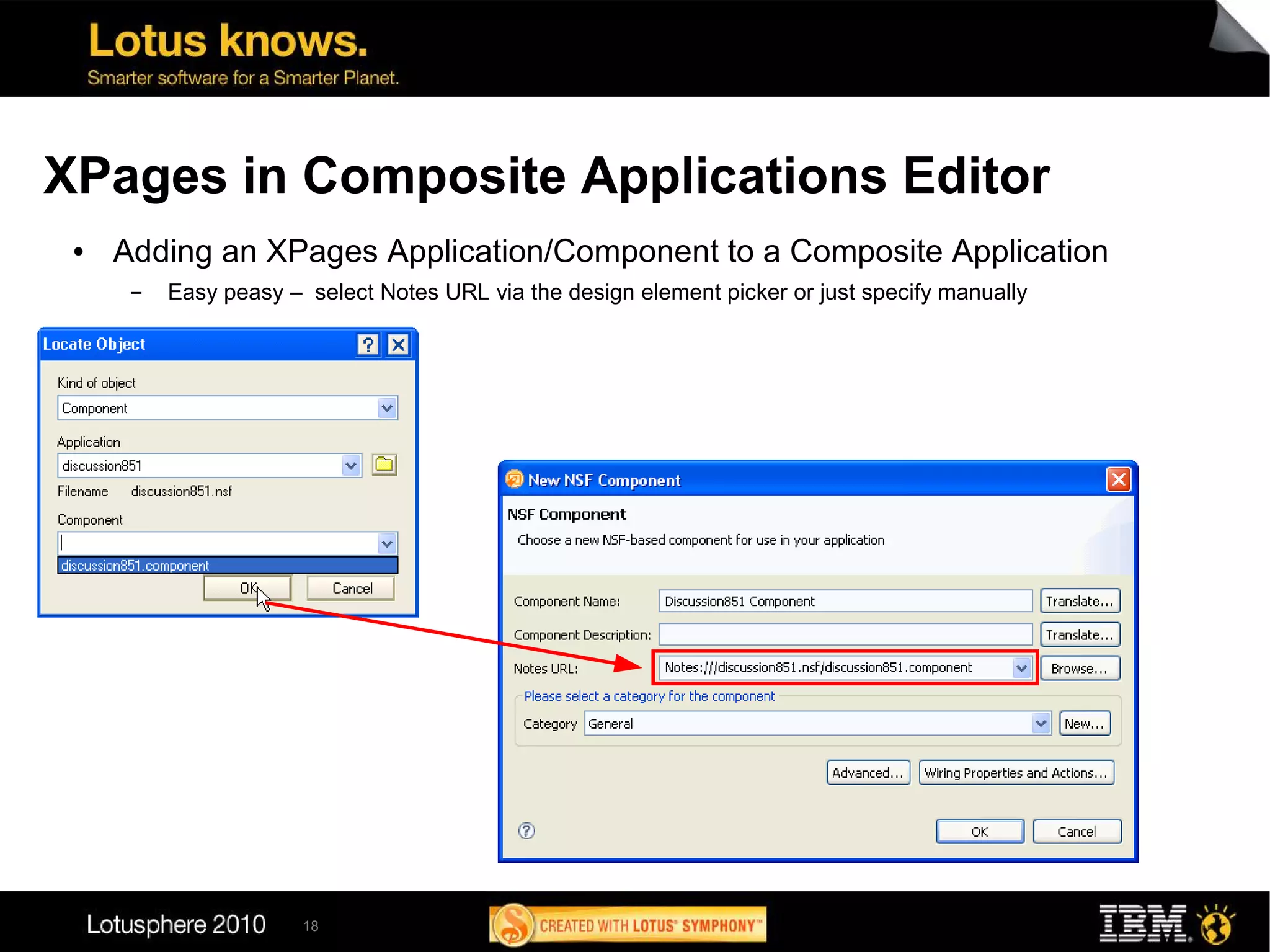Click the Browse button for Notes URL
Viewport: 1270px width, 952px height.
tap(1080, 668)
